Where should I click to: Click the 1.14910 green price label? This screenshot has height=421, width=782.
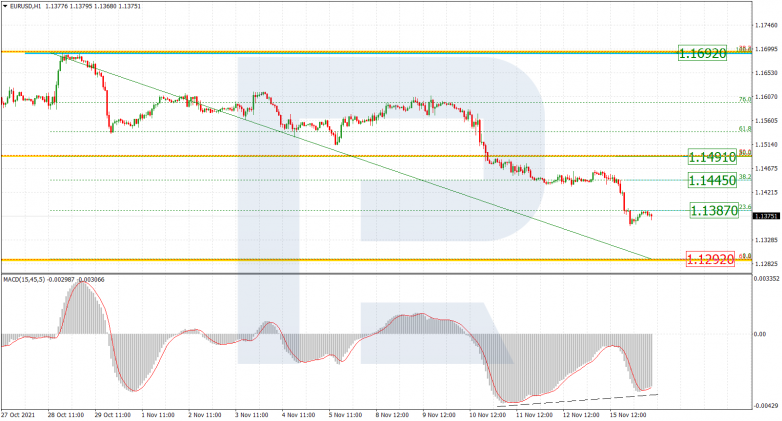click(x=712, y=158)
